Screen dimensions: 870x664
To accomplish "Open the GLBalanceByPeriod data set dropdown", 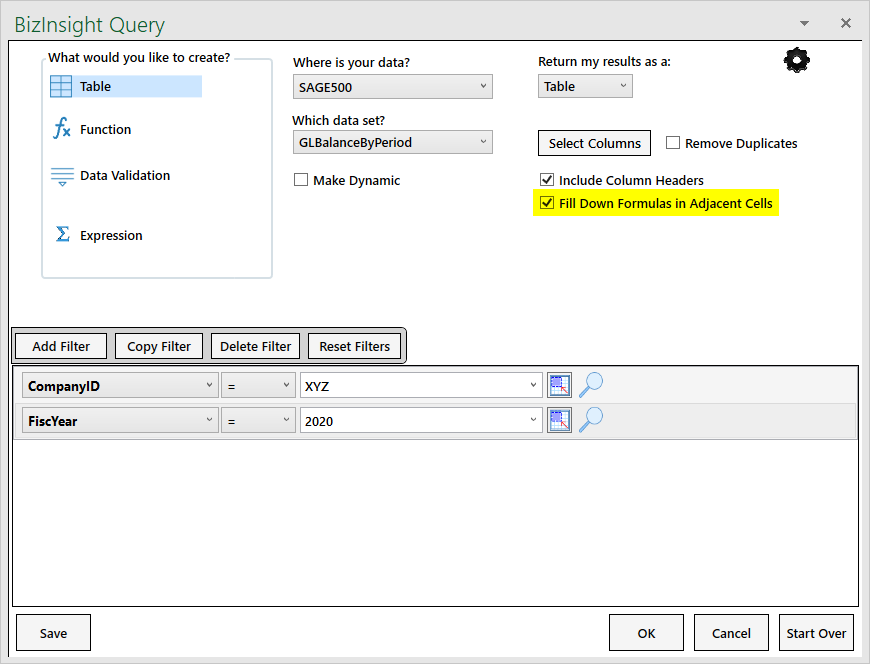I will (x=392, y=142).
